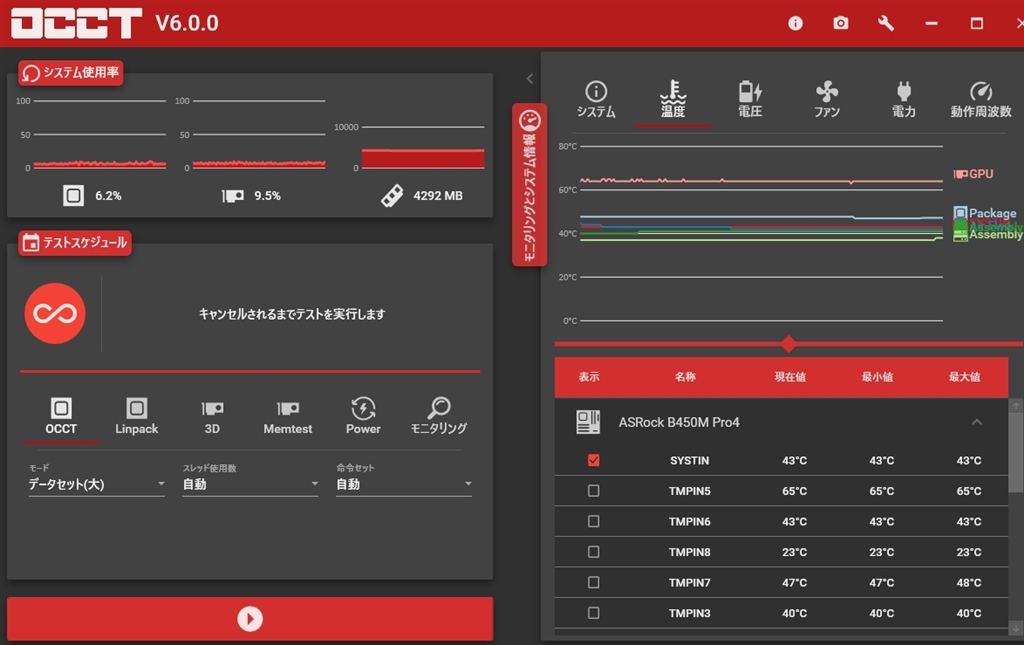Switch to the 電力 power tab
Image resolution: width=1024 pixels, height=645 pixels.
coord(904,99)
